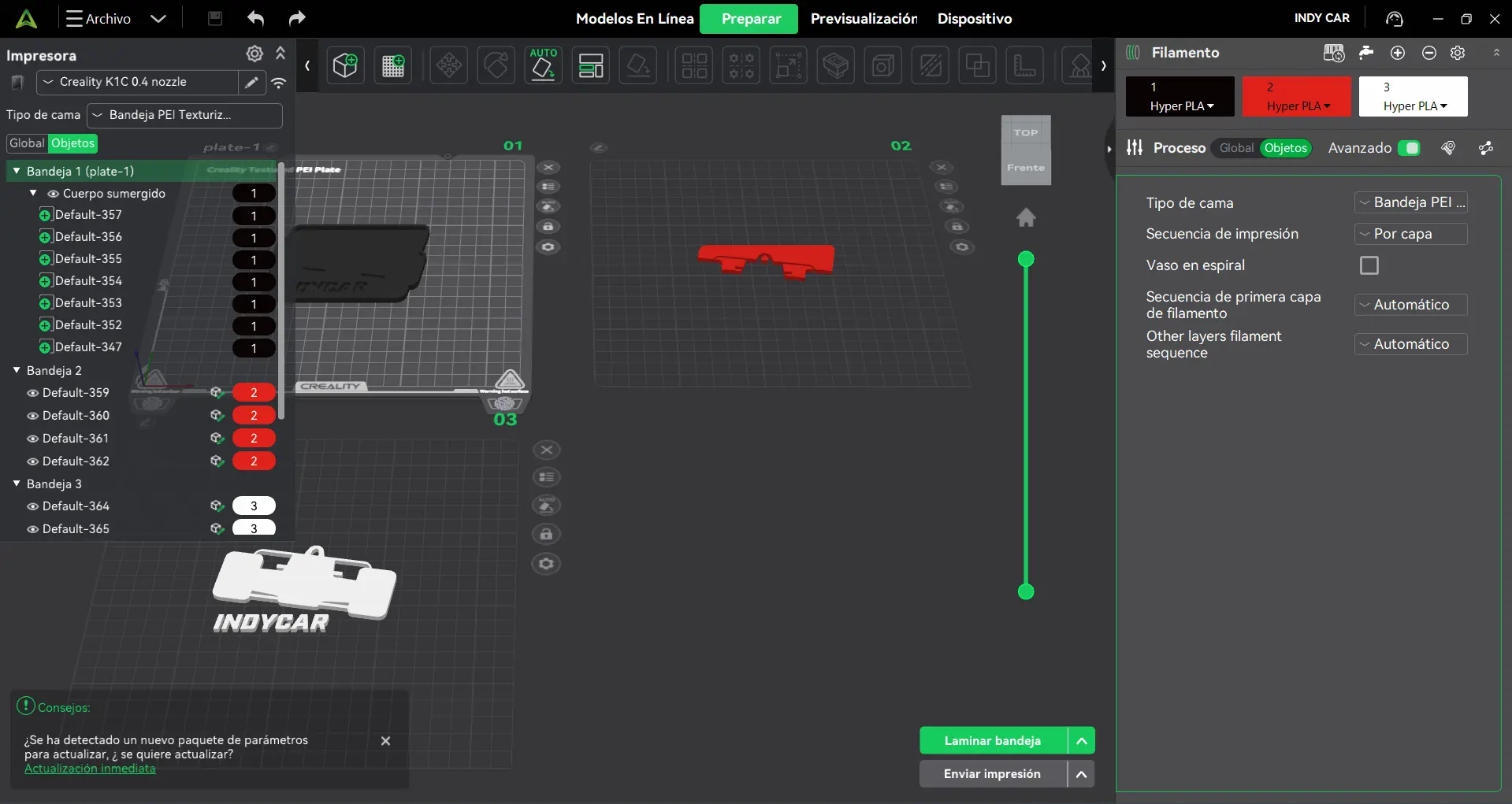Hide the Default-364 object
Screen dimensions: 1512x804
pos(33,506)
